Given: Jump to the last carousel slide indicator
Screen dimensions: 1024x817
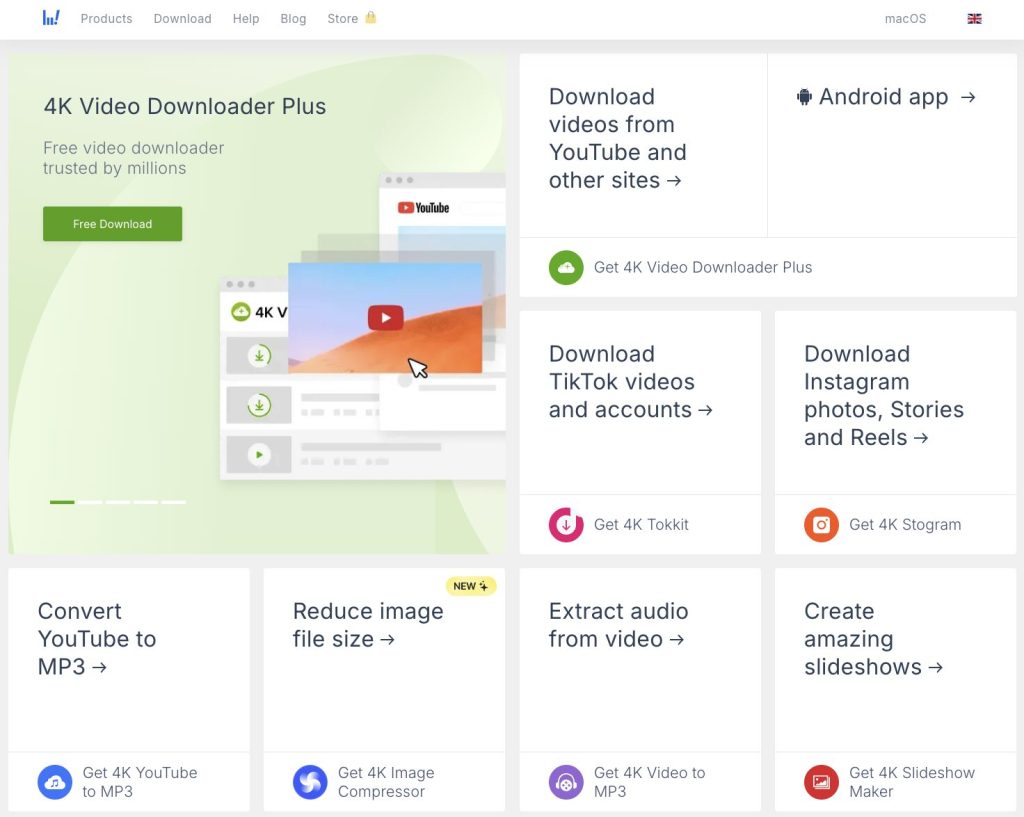Looking at the screenshot, I should 174,502.
